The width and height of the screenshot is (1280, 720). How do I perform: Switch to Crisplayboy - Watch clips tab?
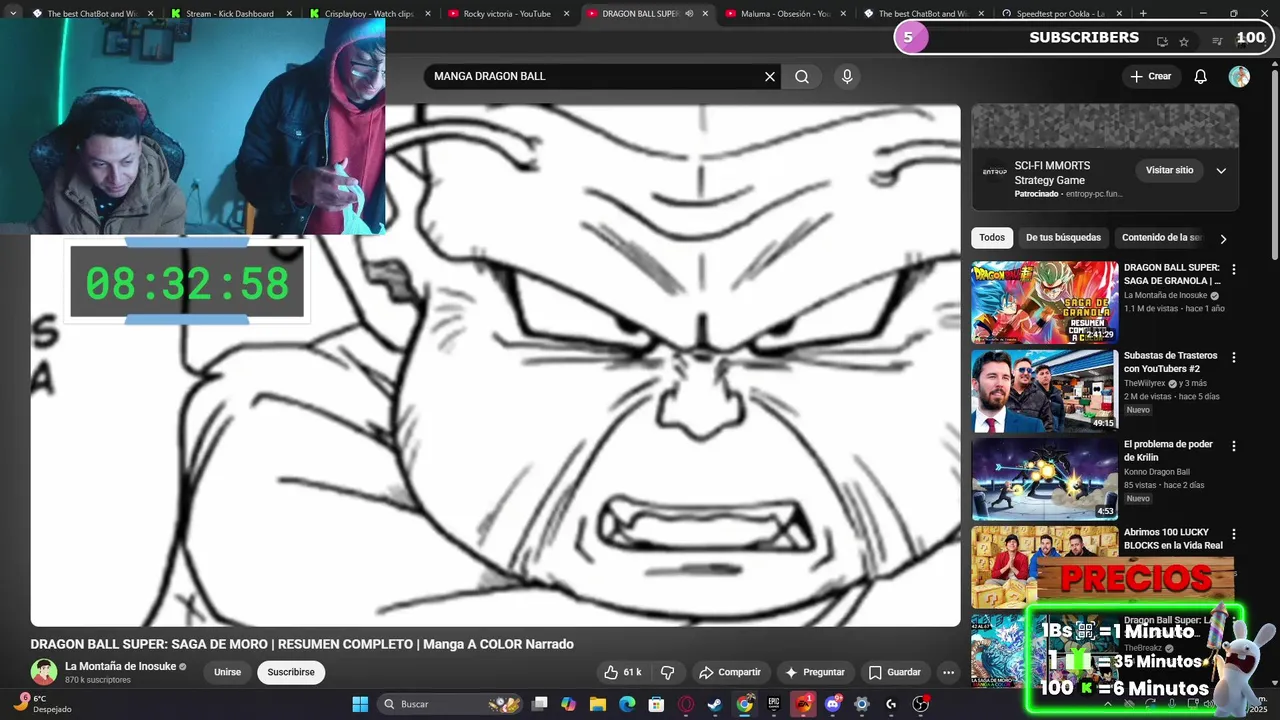click(x=369, y=14)
